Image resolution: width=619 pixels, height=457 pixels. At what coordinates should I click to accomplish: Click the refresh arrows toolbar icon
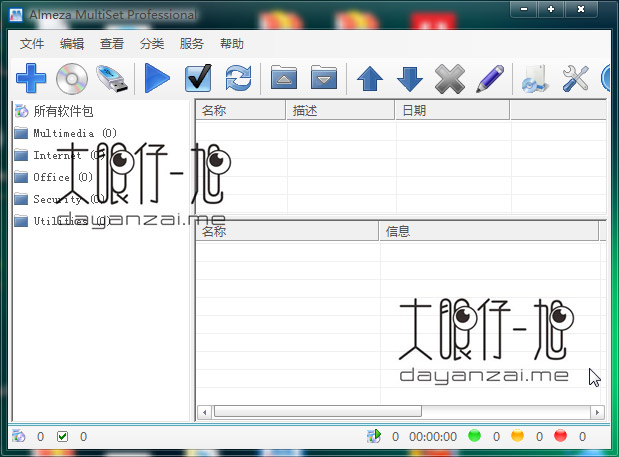point(238,78)
